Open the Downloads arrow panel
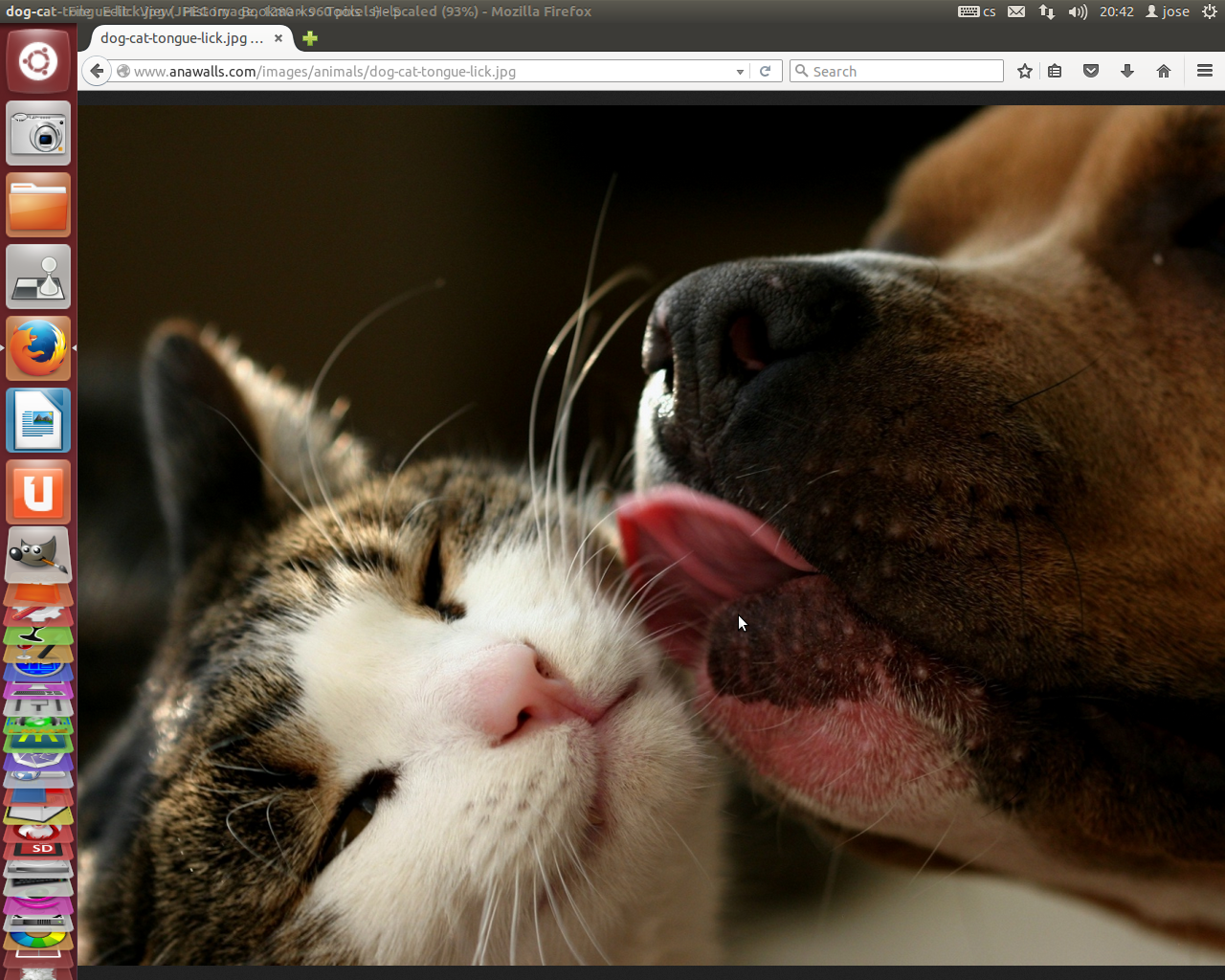This screenshot has height=980, width=1225. tap(1127, 72)
